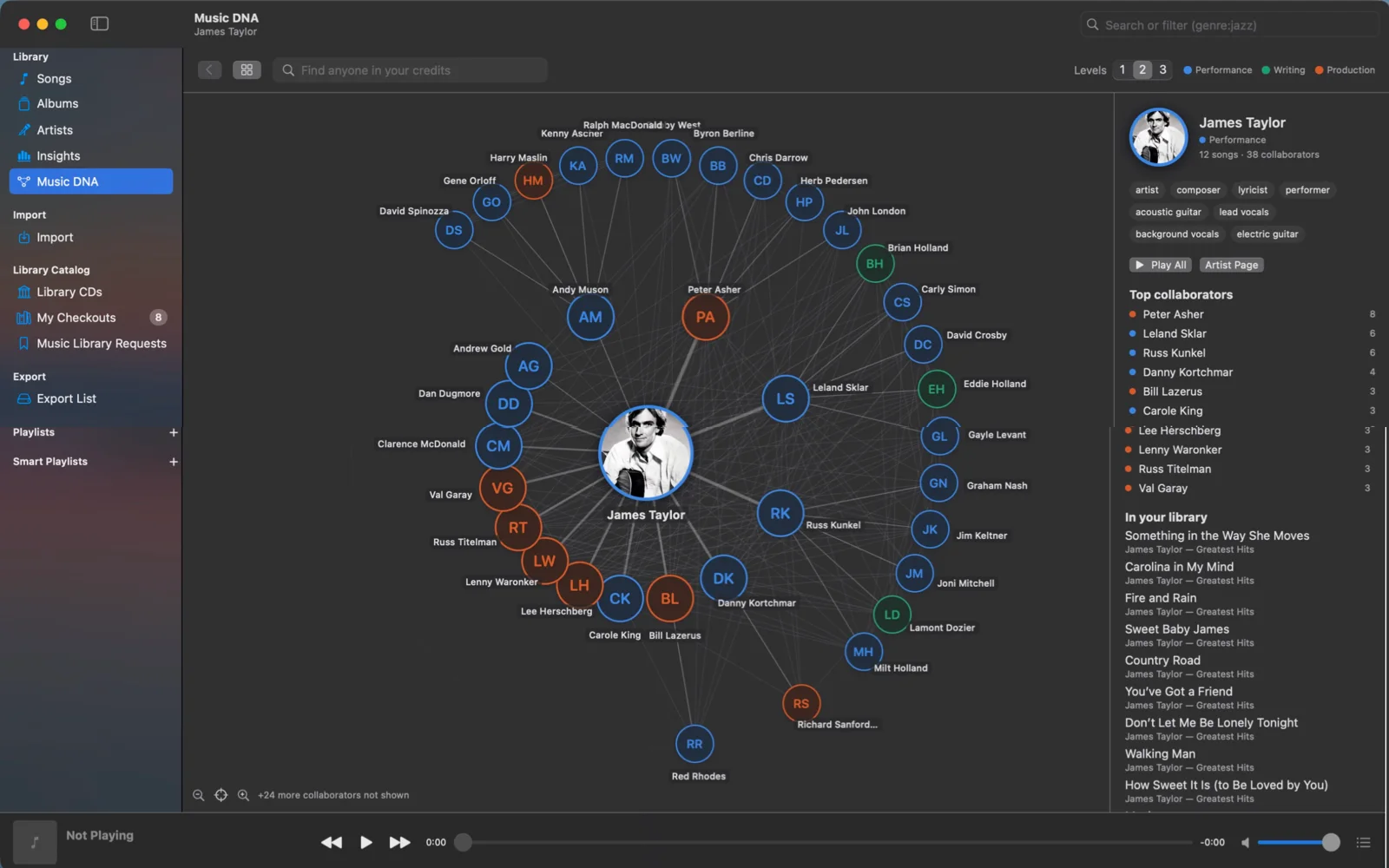Set graph depth to level 2

tap(1142, 70)
